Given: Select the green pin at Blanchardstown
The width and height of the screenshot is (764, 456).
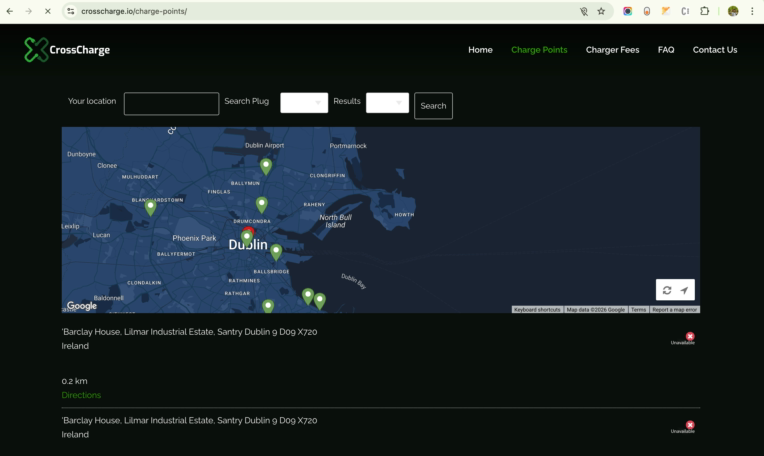Looking at the screenshot, I should tap(151, 207).
